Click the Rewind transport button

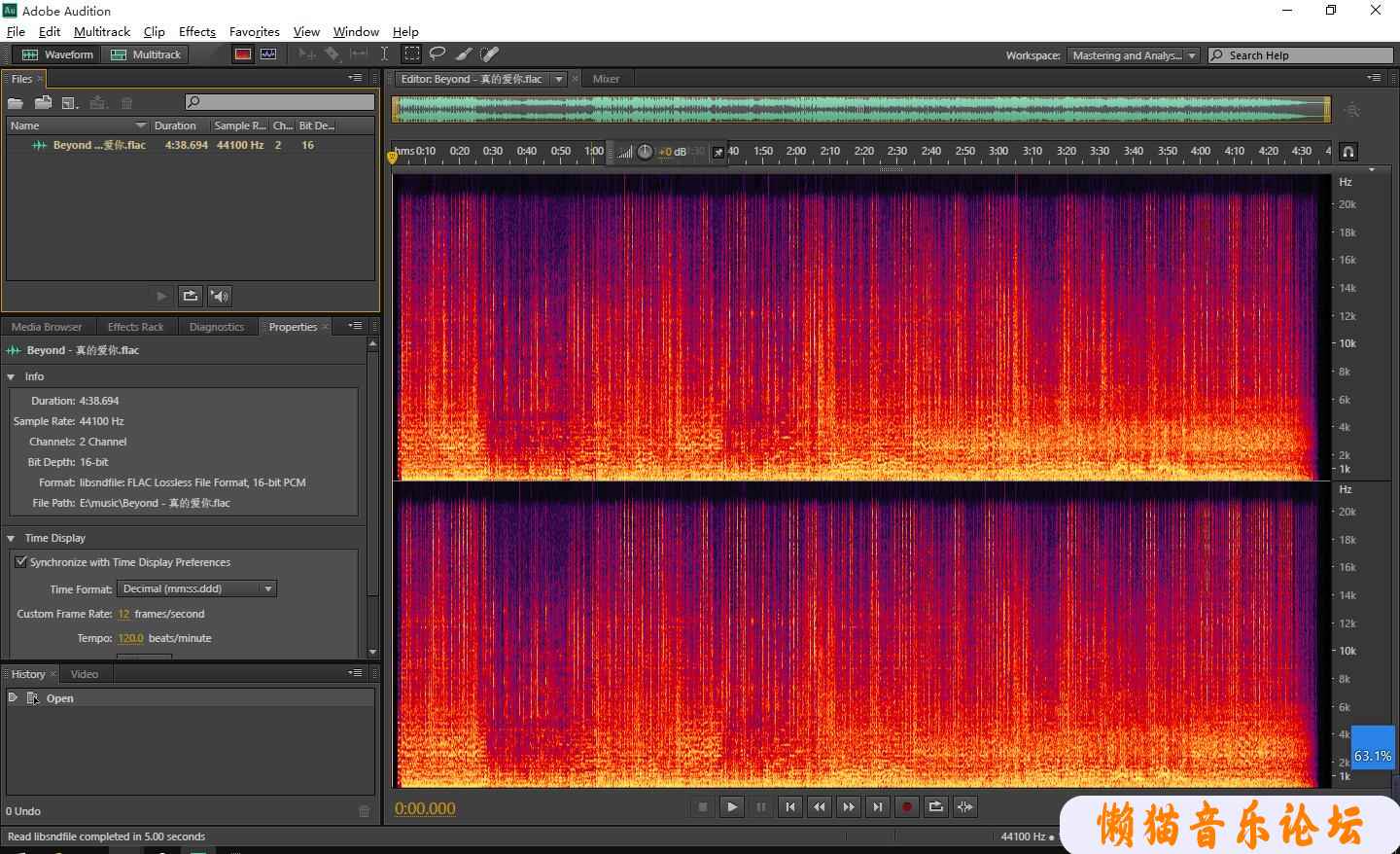coord(820,806)
